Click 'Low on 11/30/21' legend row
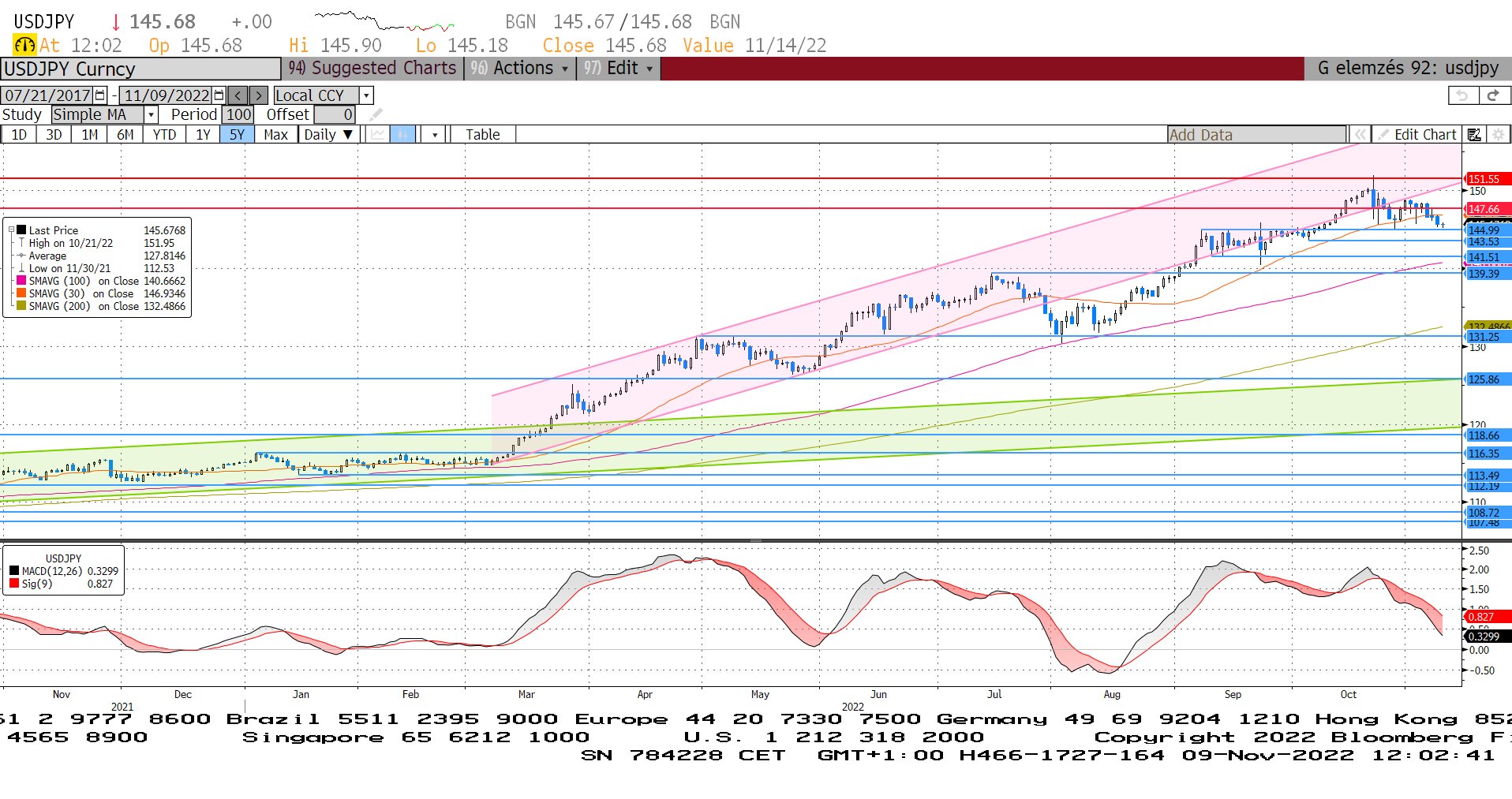Image resolution: width=1512 pixels, height=799 pixels. click(102, 268)
